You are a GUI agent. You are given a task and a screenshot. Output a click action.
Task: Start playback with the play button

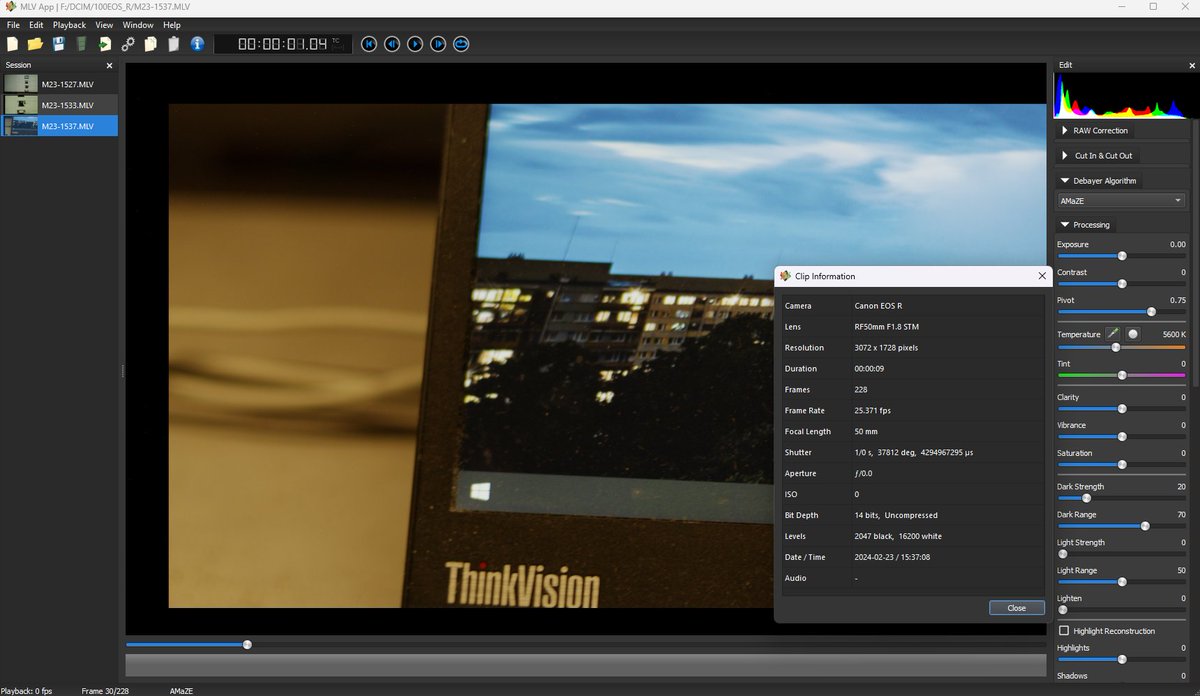[x=415, y=44]
